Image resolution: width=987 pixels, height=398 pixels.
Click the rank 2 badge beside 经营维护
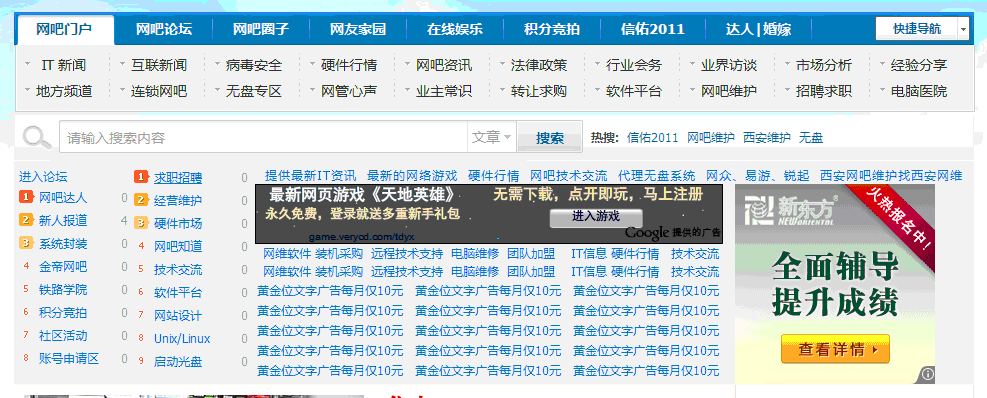click(141, 201)
